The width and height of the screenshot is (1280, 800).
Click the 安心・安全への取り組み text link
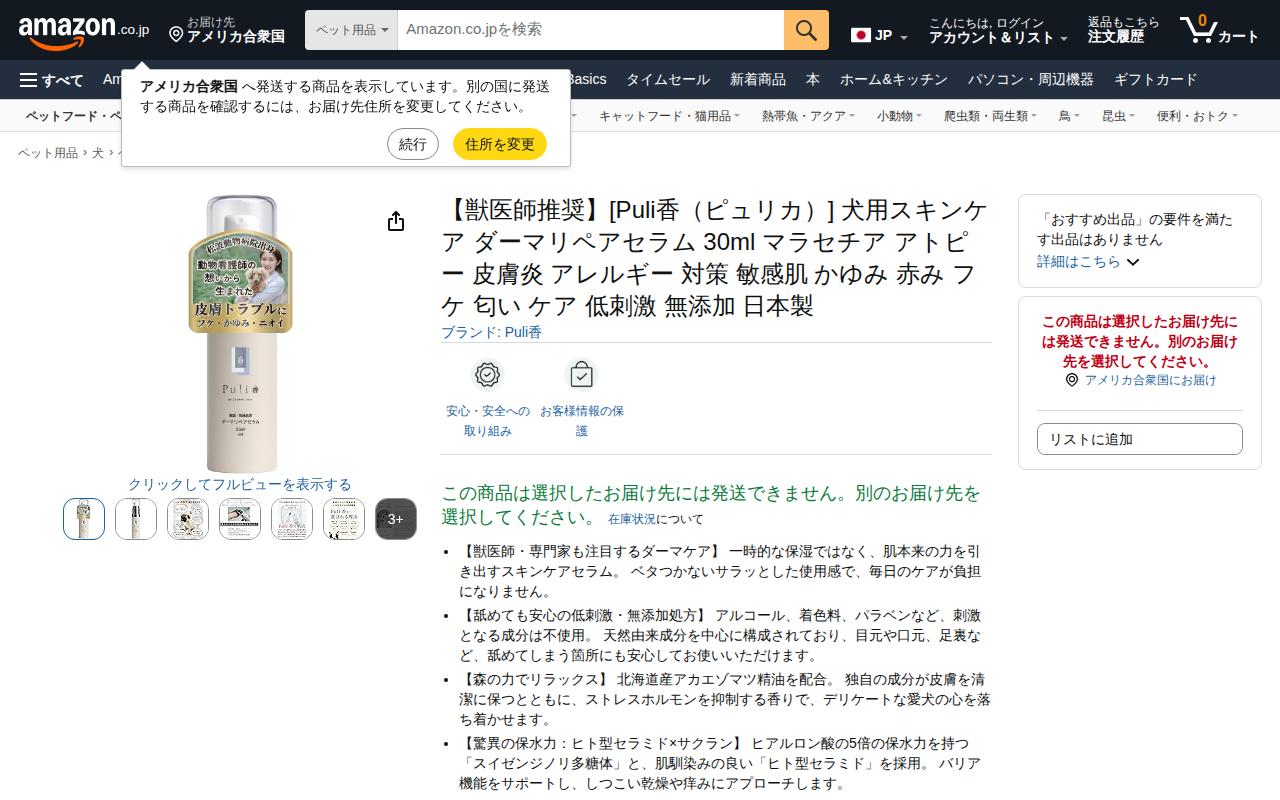click(x=488, y=421)
